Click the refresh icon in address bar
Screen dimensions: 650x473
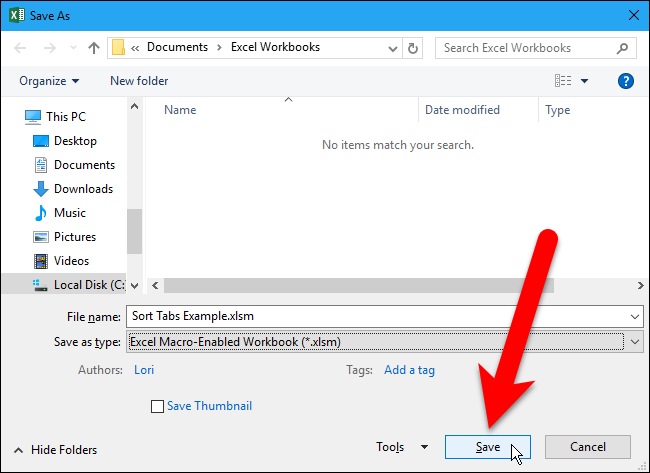[x=414, y=47]
